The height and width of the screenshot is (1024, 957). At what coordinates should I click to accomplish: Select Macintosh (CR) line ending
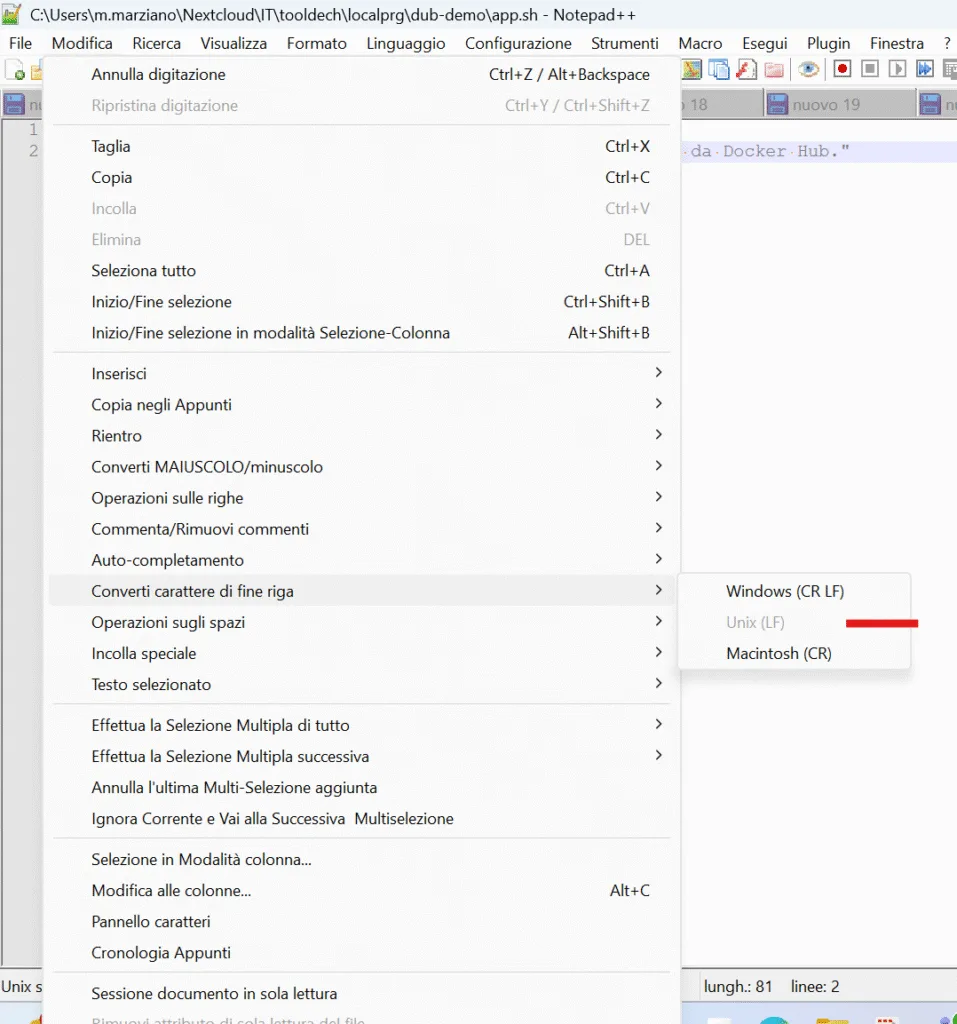click(778, 653)
